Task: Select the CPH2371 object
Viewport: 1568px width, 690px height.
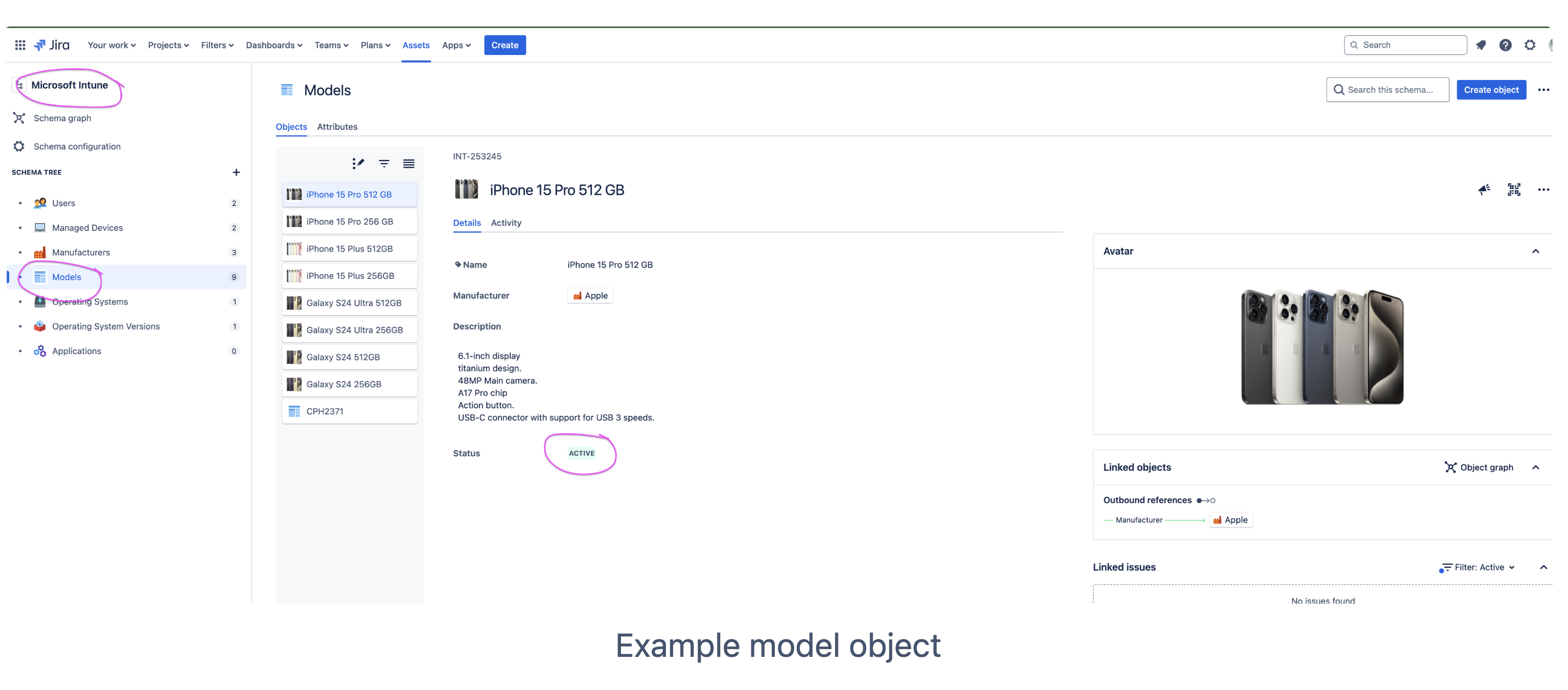Action: (x=349, y=411)
